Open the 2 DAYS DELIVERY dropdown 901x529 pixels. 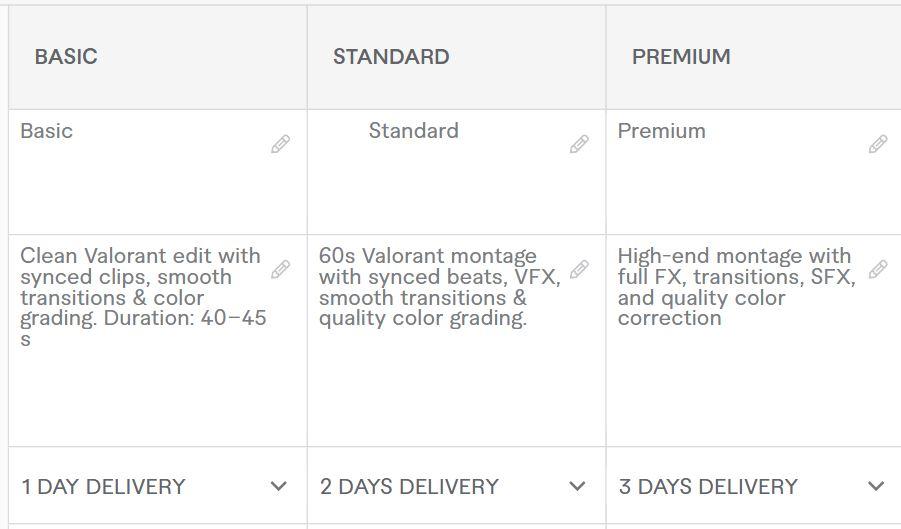(450, 487)
